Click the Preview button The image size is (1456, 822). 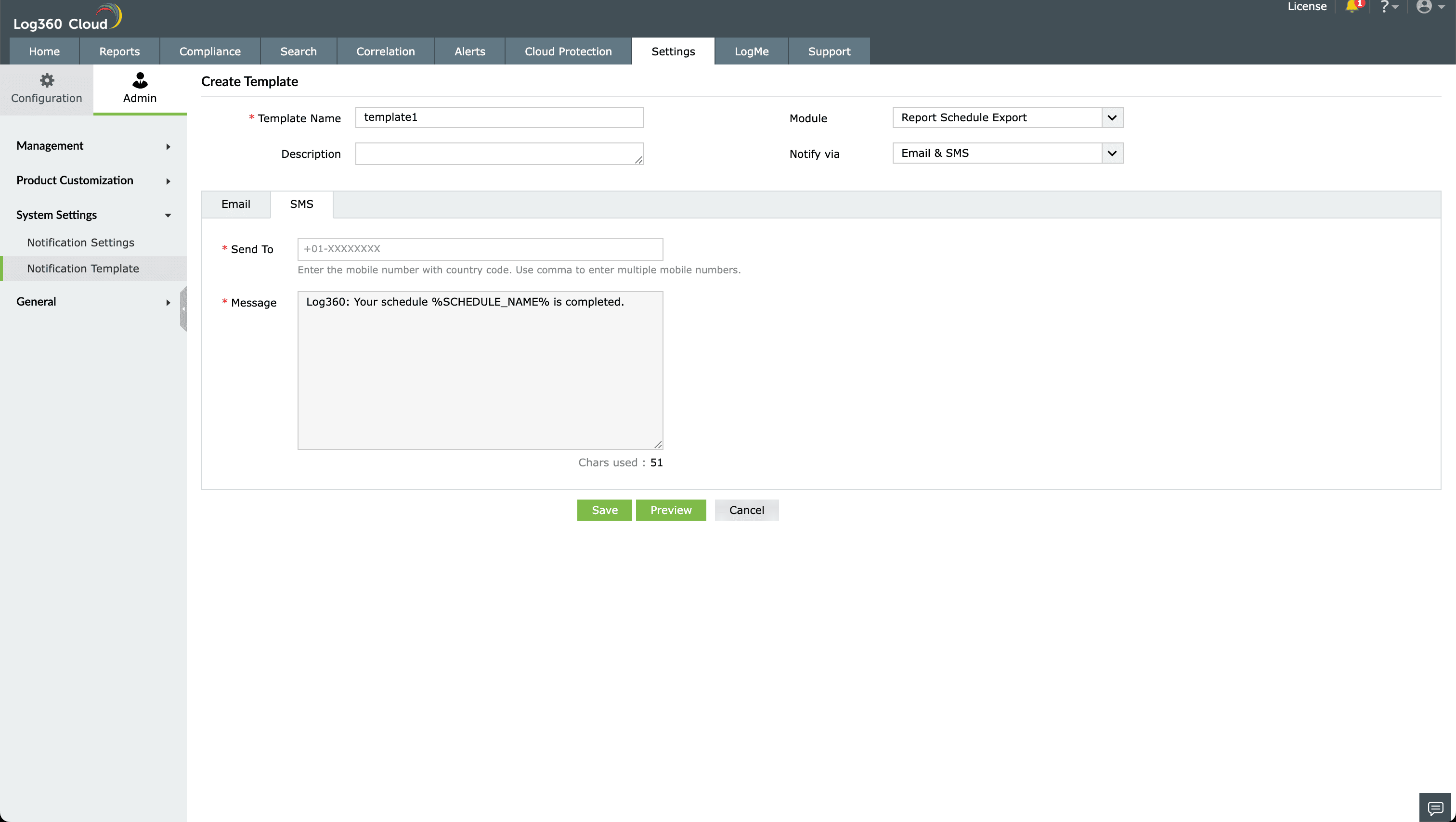point(670,510)
